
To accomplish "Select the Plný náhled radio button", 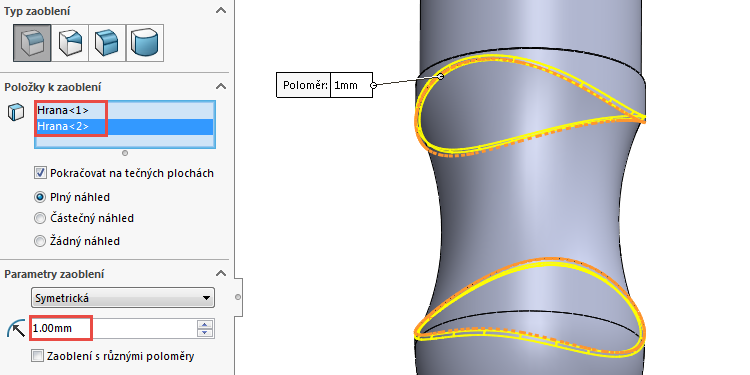I will 41,197.
